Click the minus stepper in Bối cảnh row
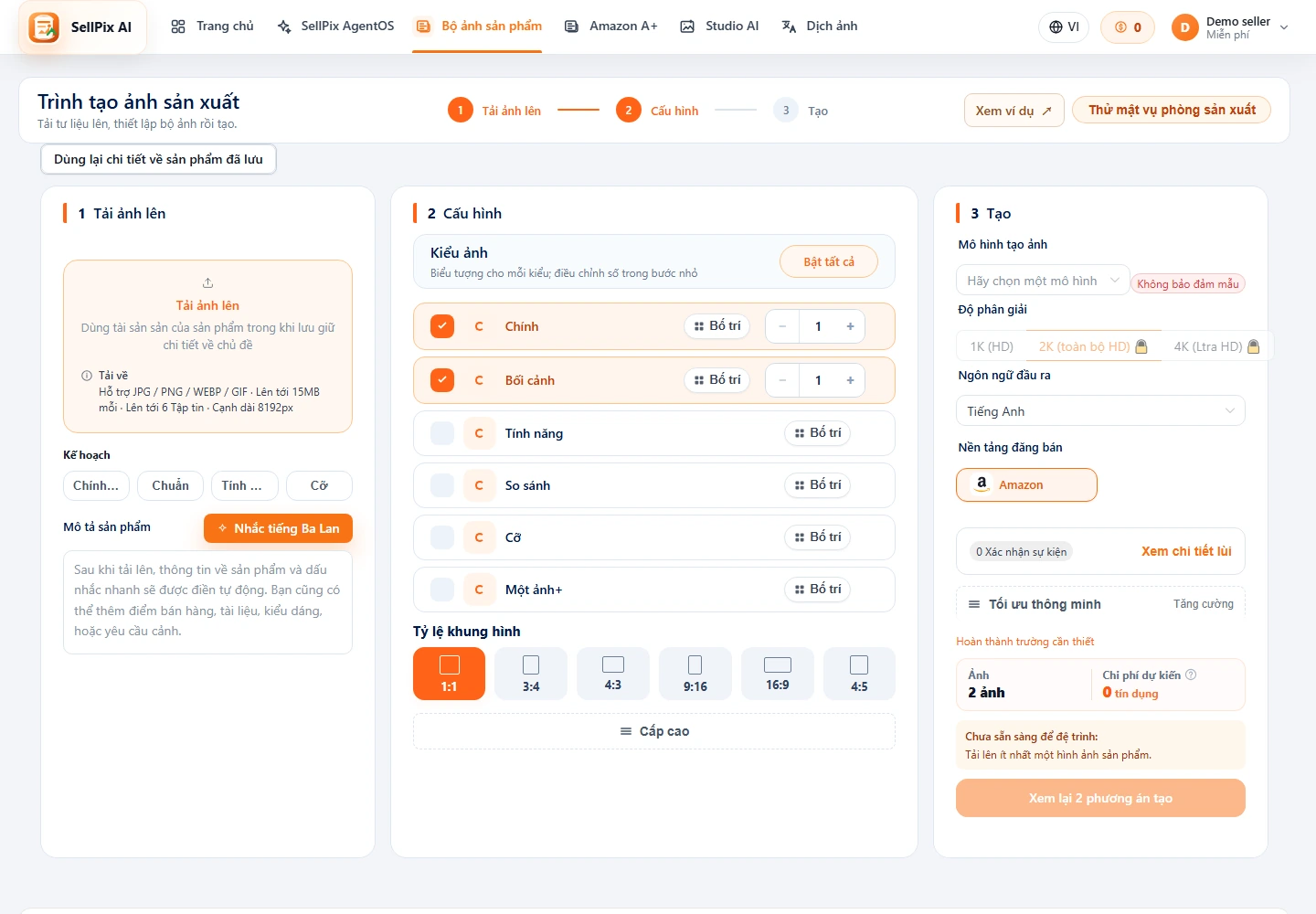The width and height of the screenshot is (1316, 914). (x=782, y=380)
